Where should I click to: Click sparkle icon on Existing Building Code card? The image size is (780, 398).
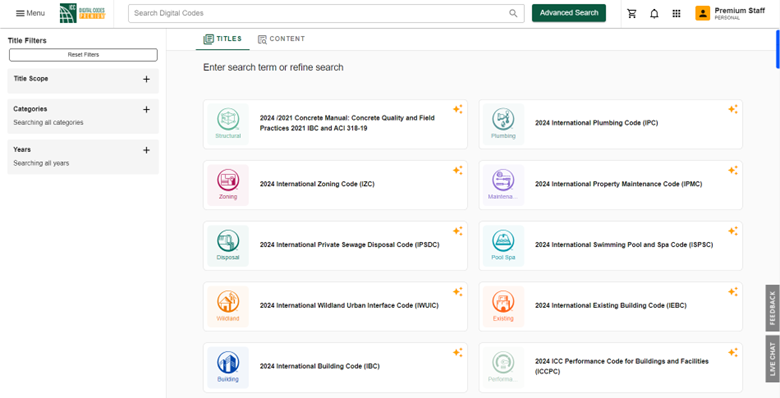[x=733, y=292]
